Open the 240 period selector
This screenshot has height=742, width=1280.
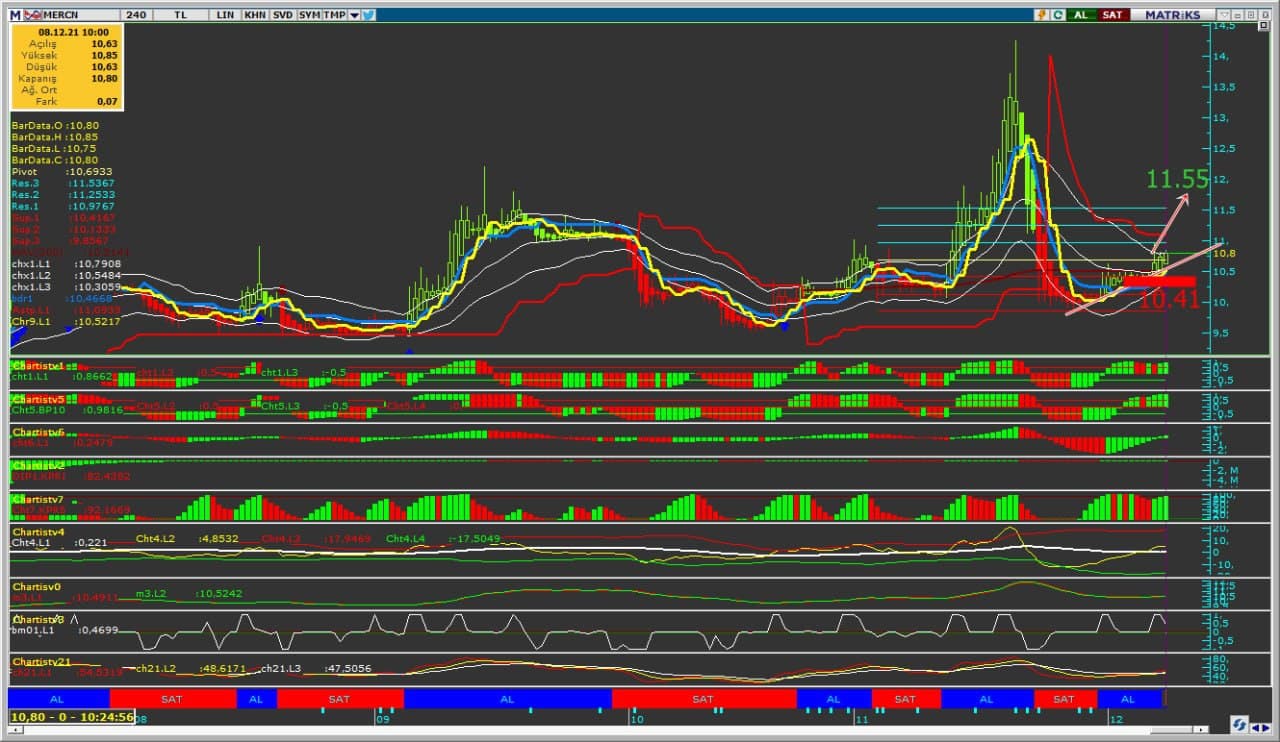pos(137,15)
